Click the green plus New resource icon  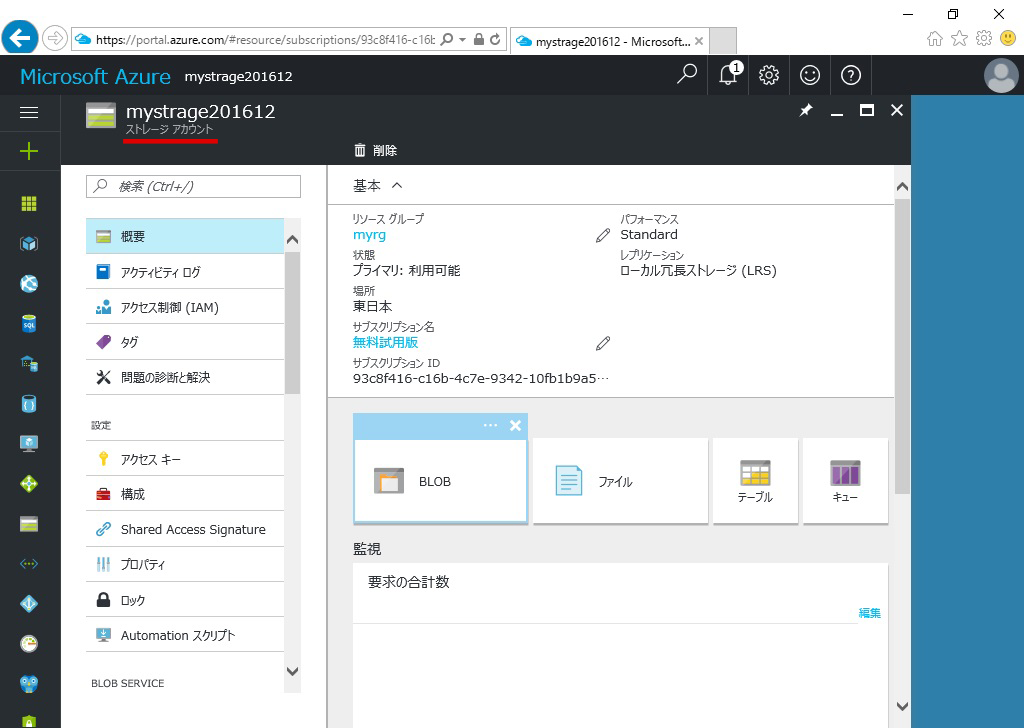coord(29,151)
